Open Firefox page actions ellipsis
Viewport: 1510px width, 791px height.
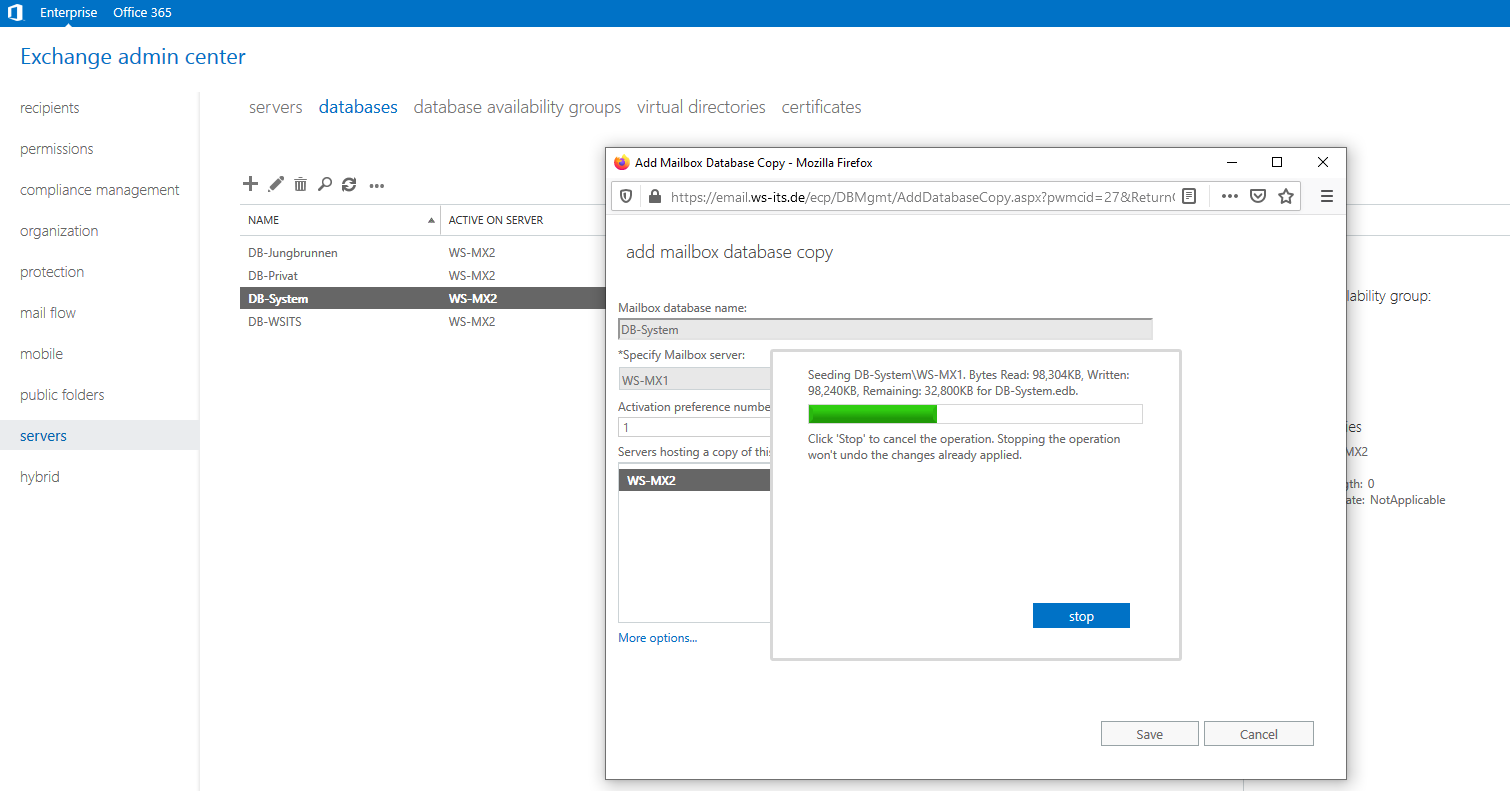[x=1230, y=197]
